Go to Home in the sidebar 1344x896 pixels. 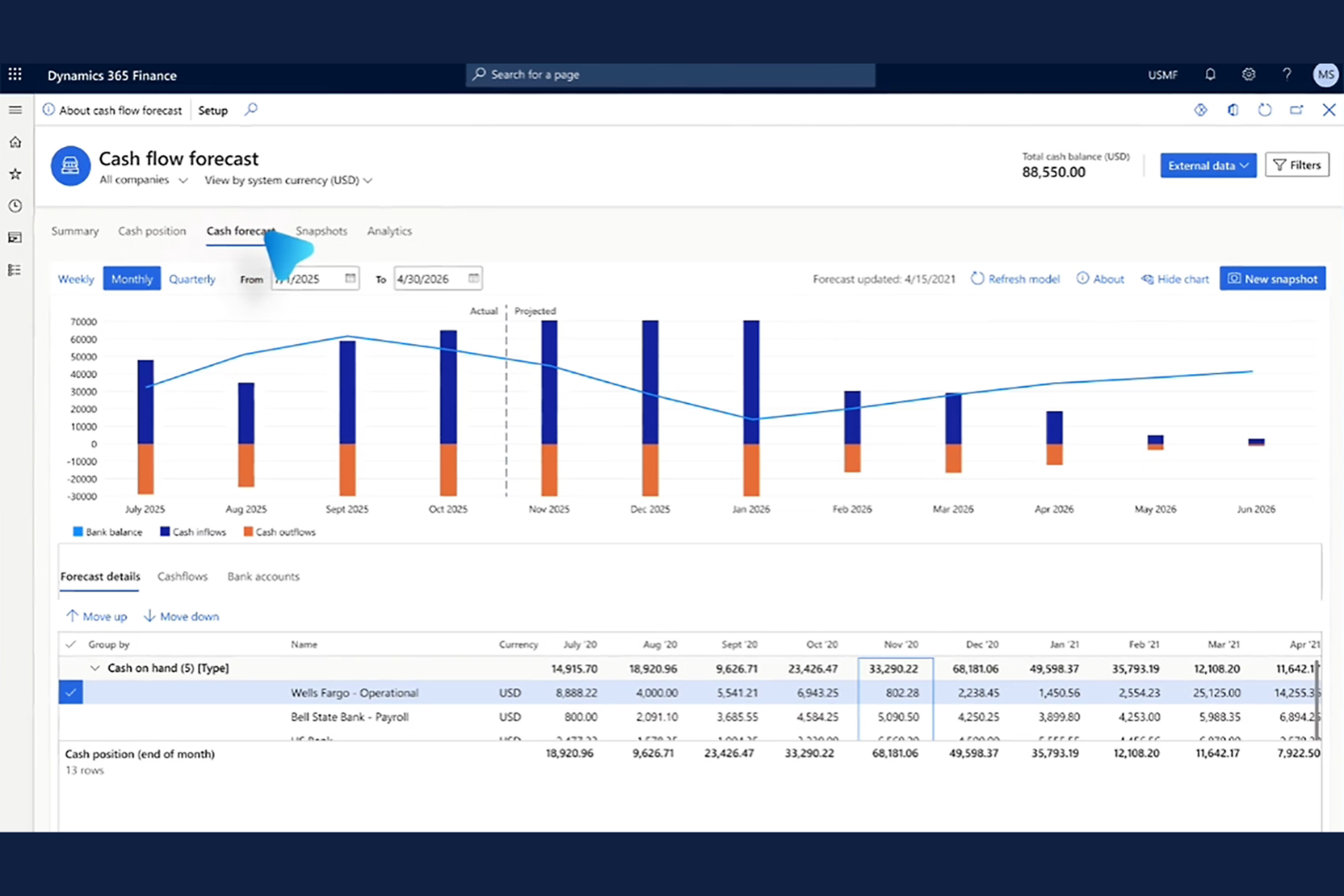(x=15, y=142)
